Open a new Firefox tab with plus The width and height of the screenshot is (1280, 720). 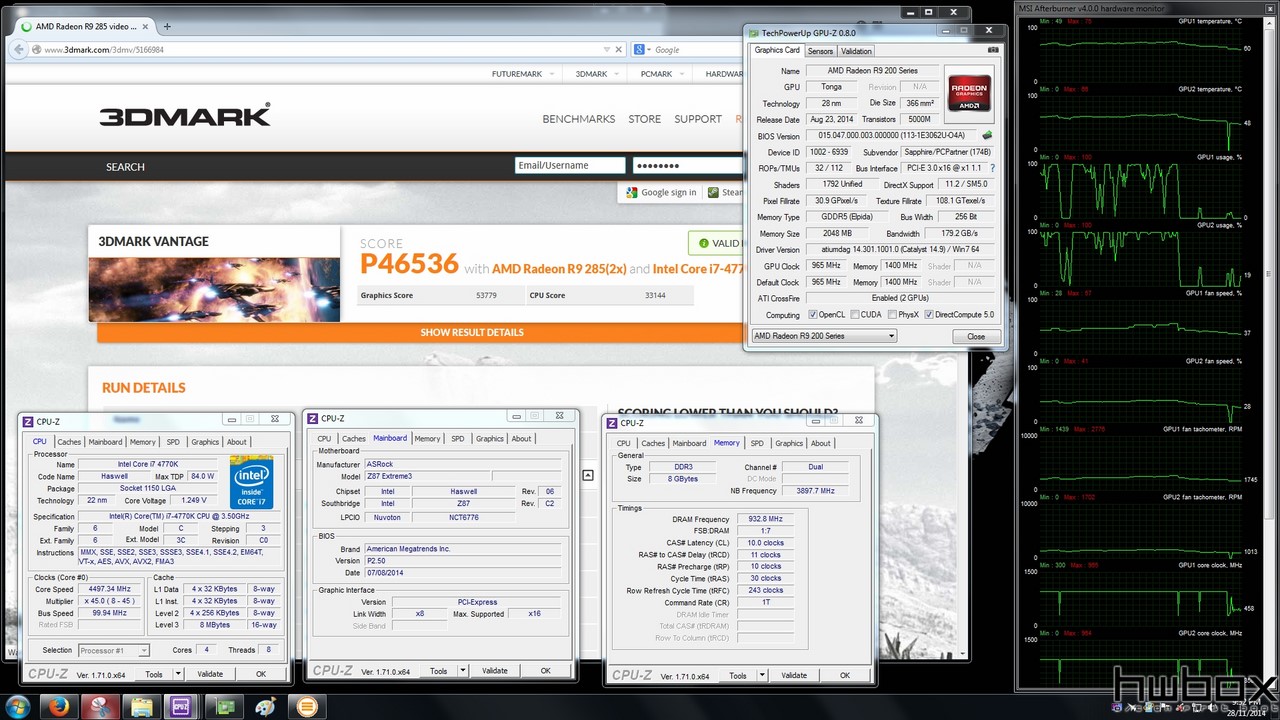point(167,26)
